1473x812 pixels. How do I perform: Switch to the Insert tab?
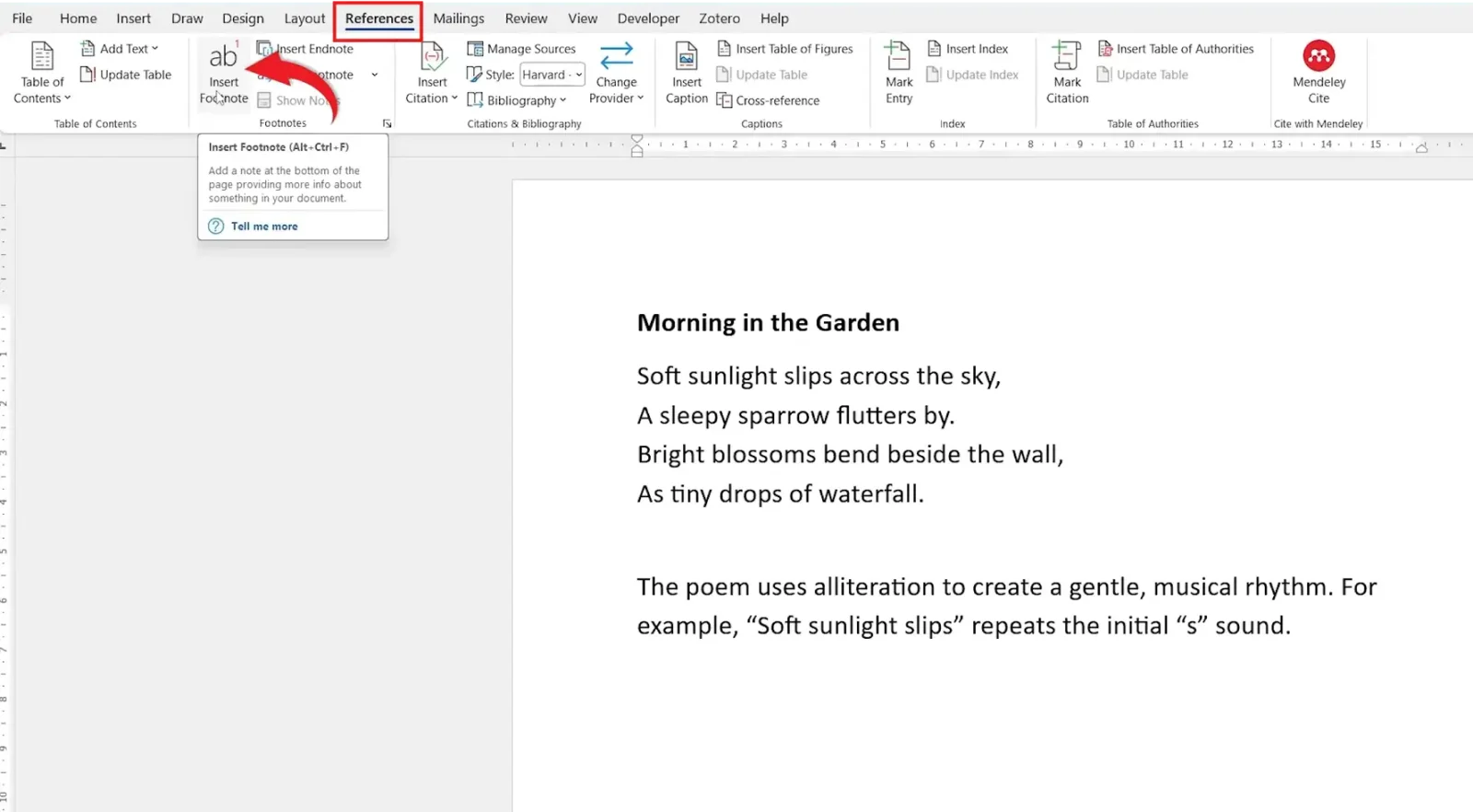[x=133, y=18]
